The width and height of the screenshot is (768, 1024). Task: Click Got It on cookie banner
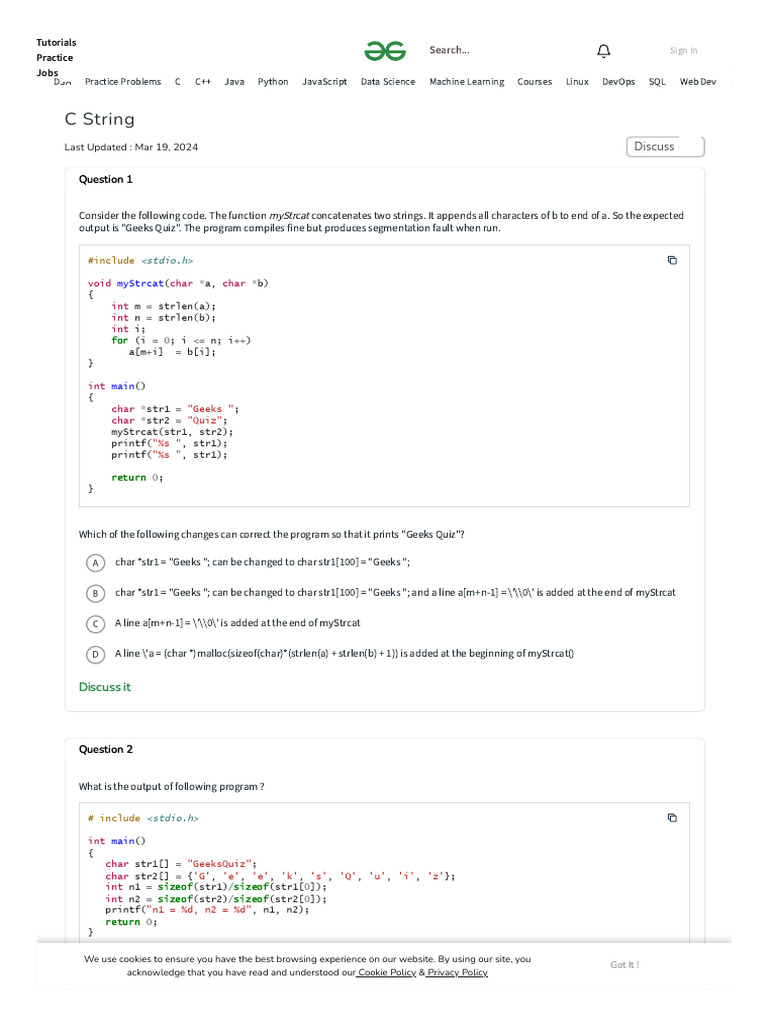coord(624,965)
